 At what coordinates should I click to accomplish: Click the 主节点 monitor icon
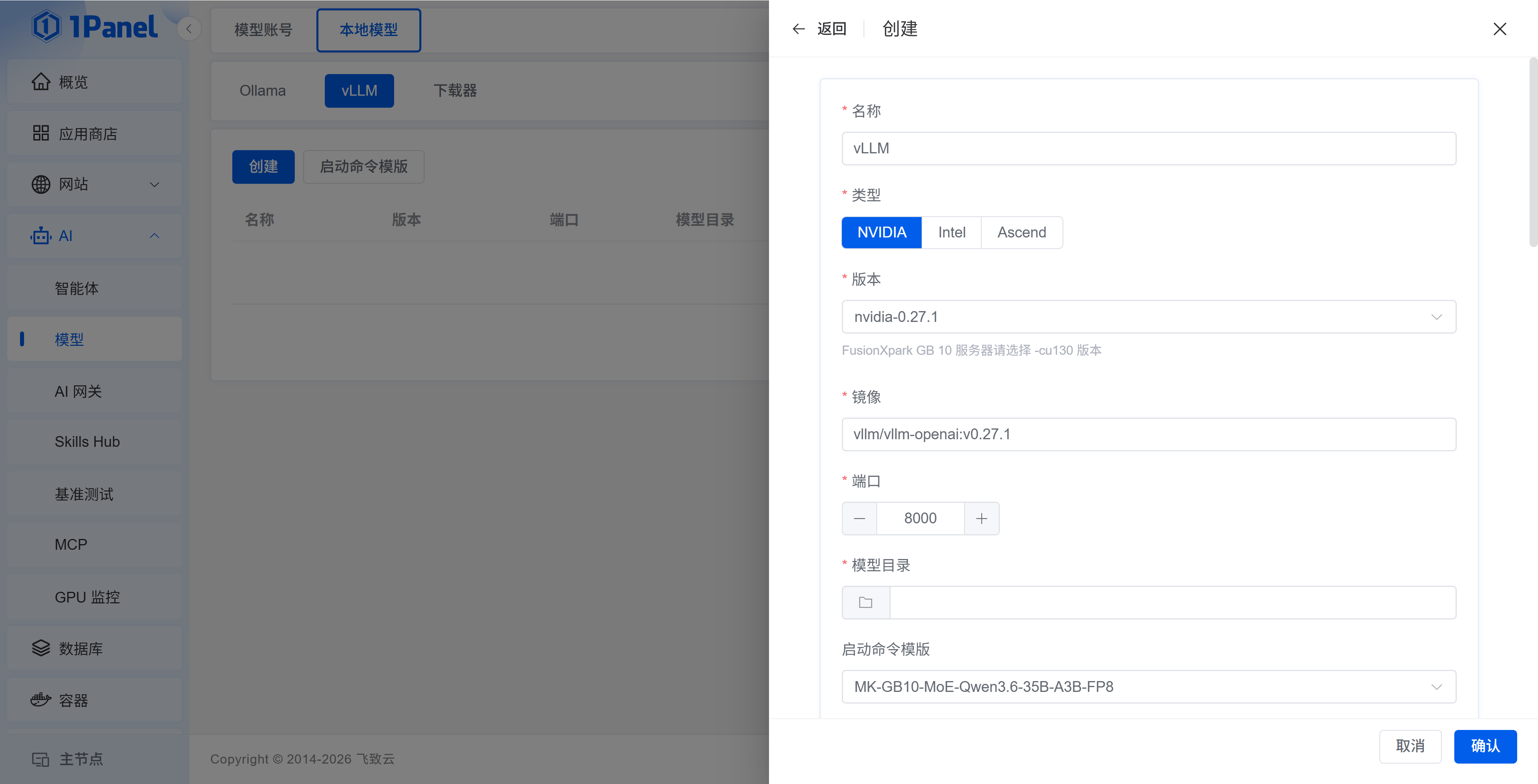click(40, 759)
